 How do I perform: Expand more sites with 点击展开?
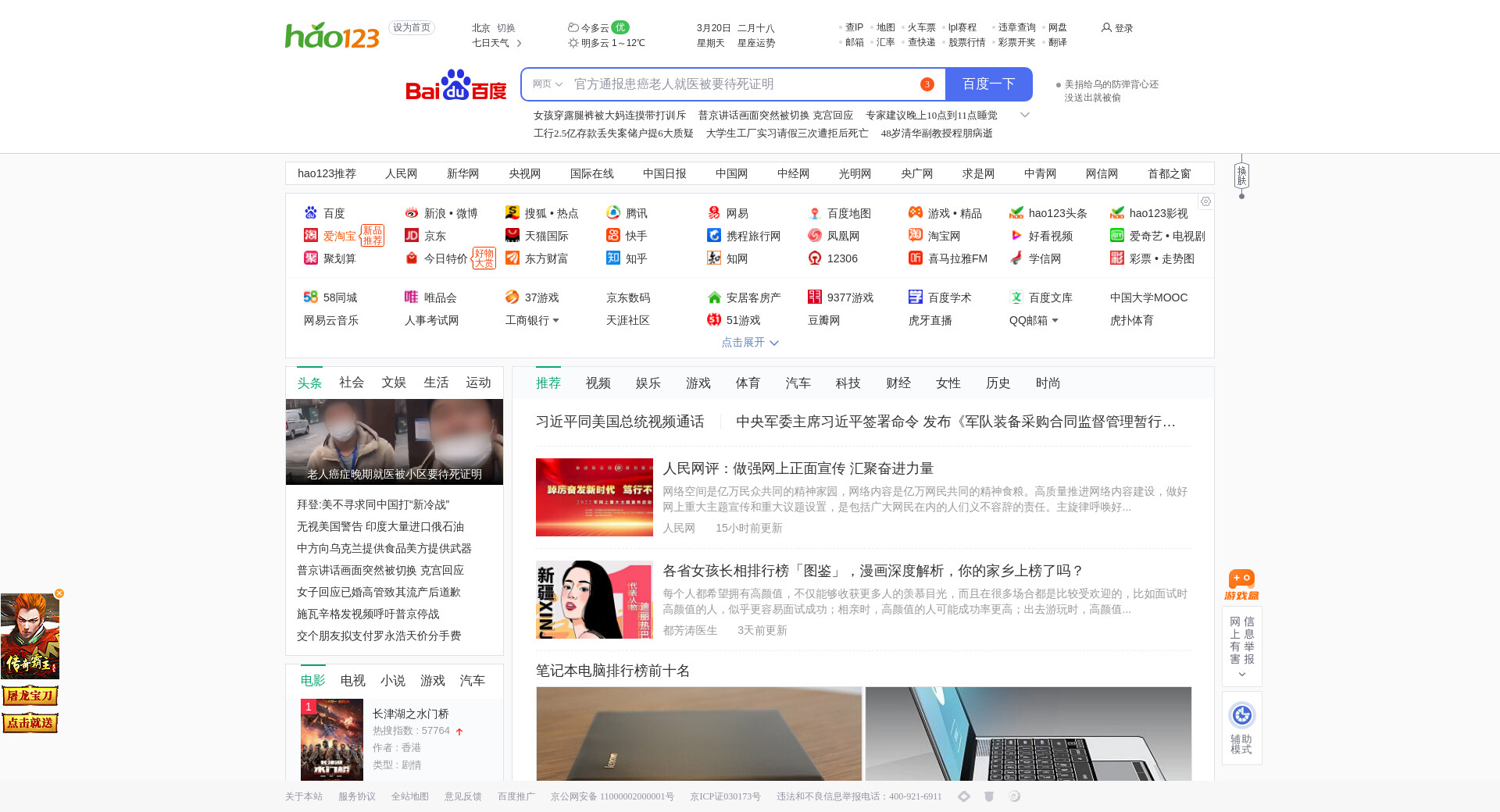[749, 342]
